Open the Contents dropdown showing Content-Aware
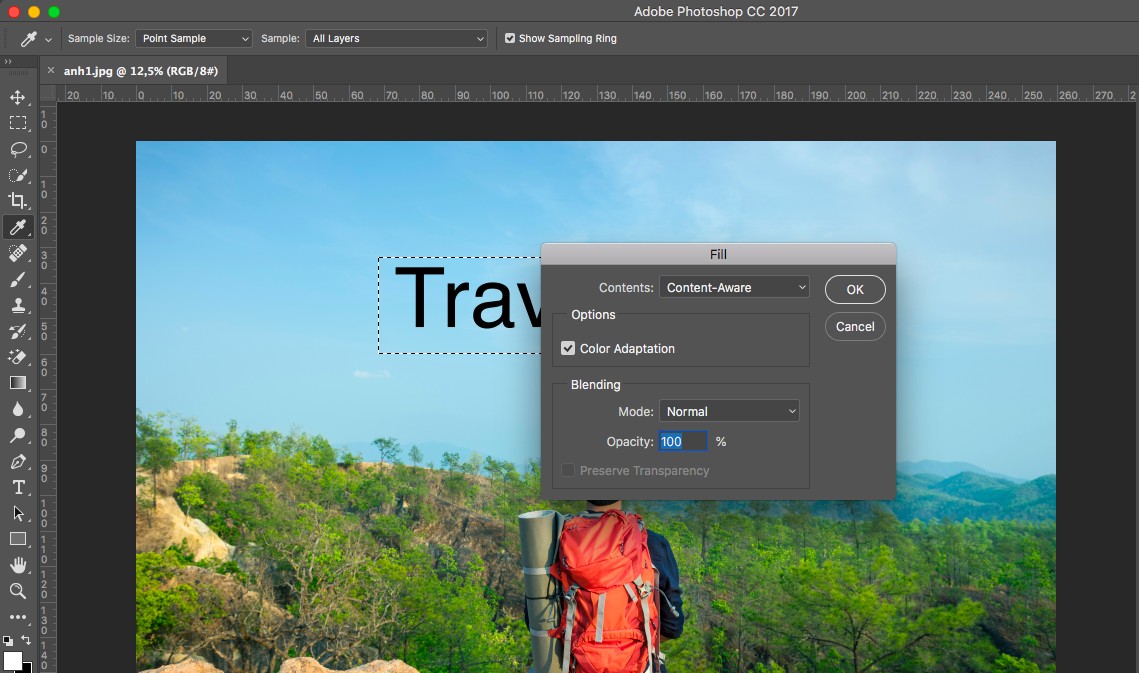The image size is (1139, 673). (x=733, y=287)
